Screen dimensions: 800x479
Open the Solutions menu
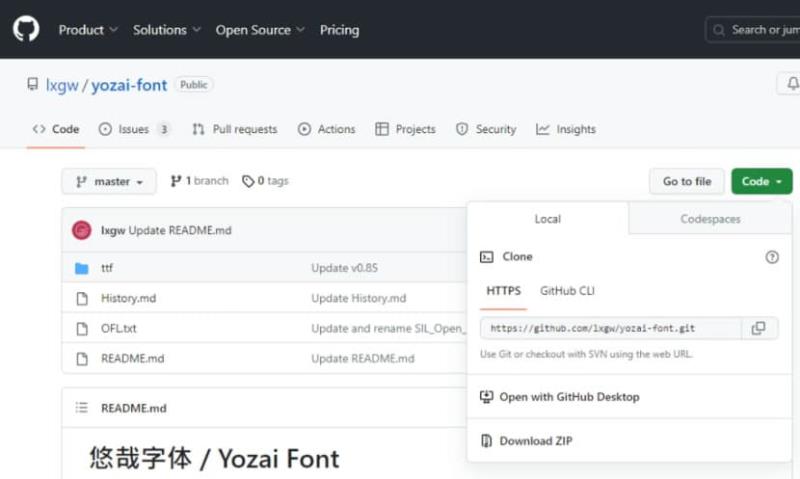click(166, 30)
